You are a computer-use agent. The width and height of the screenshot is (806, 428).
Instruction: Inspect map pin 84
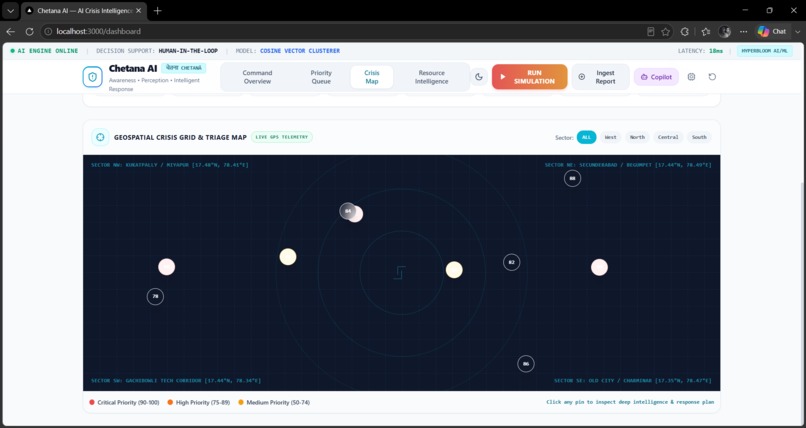click(347, 211)
